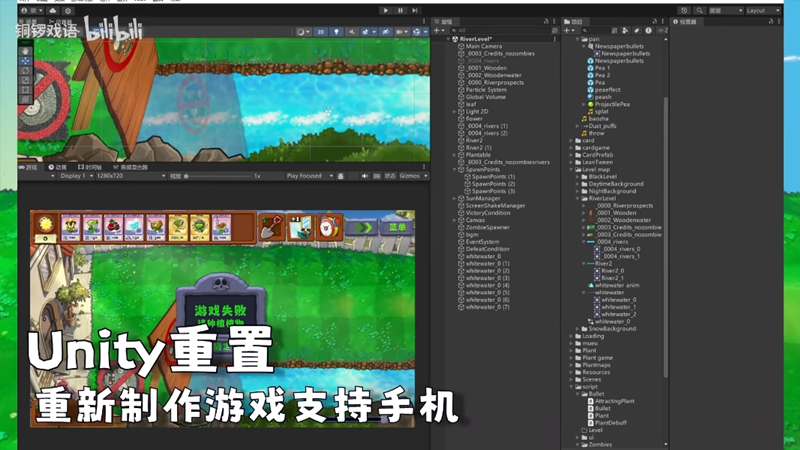Expand the card folder in the Project panel
The height and width of the screenshot is (450, 800).
click(571, 140)
